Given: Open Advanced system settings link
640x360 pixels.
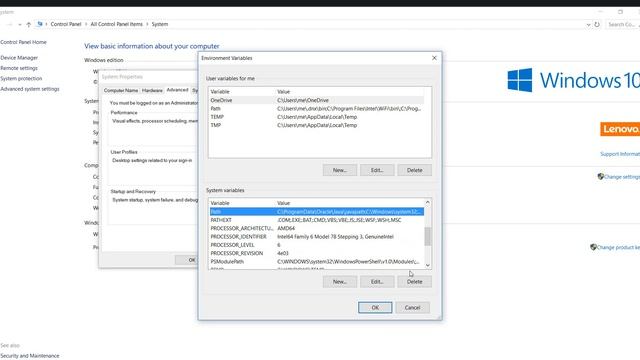Looking at the screenshot, I should pos(30,89).
